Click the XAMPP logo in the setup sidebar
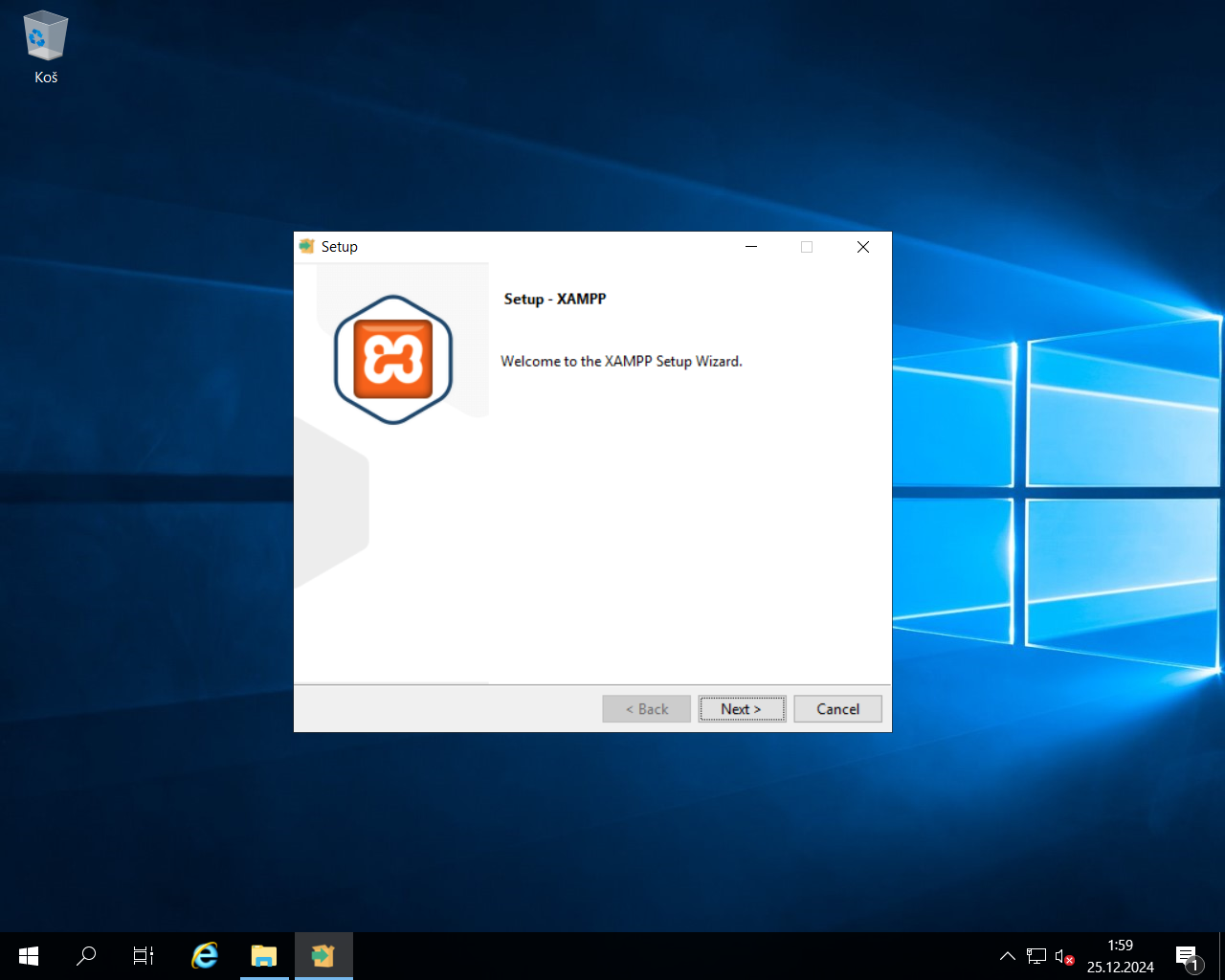1225x980 pixels. click(x=392, y=359)
